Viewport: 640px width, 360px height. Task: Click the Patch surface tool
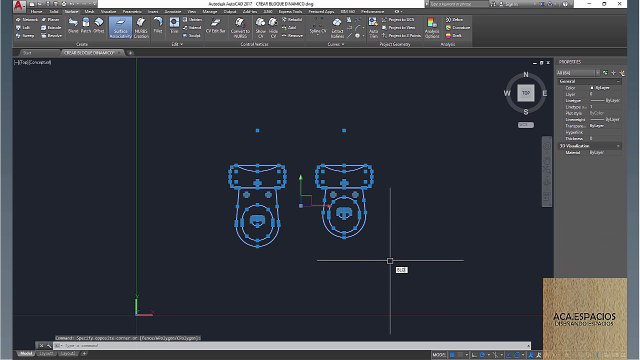86,25
